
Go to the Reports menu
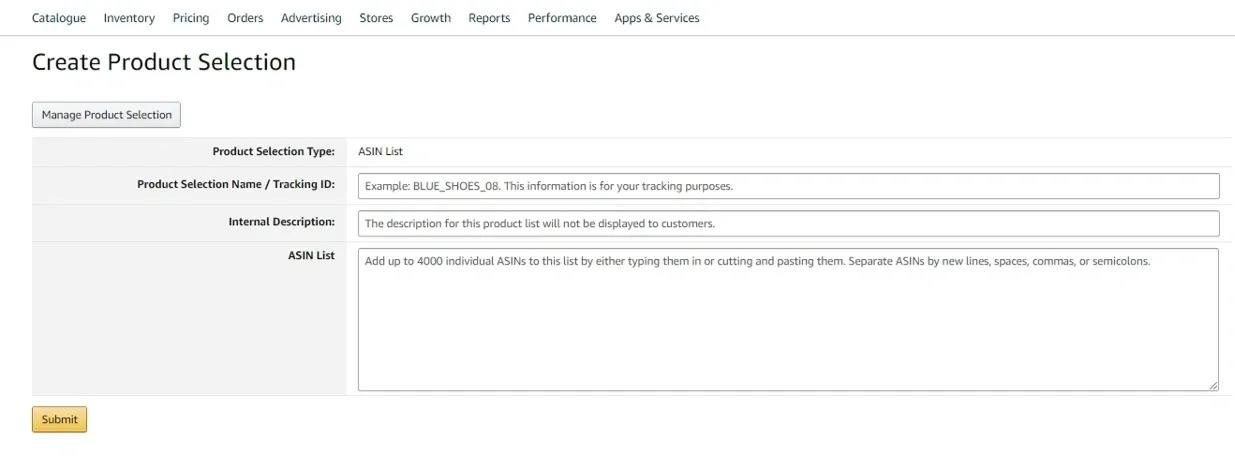coord(489,18)
